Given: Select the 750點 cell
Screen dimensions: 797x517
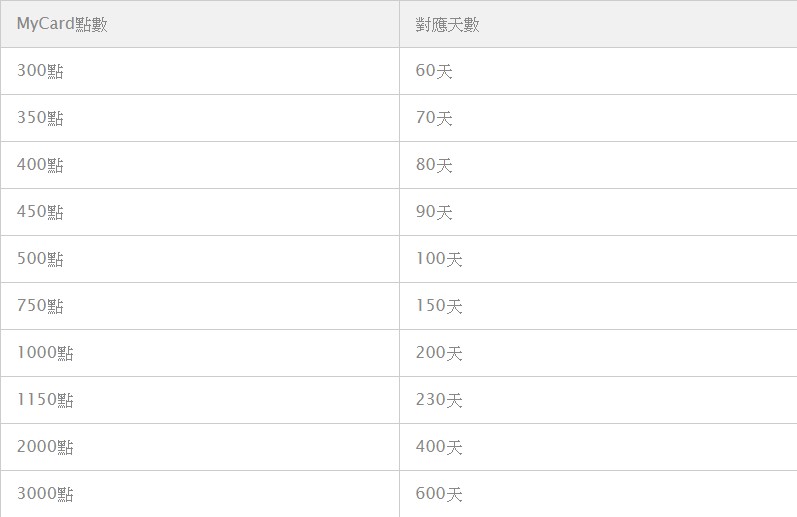Looking at the screenshot, I should (x=200, y=306).
